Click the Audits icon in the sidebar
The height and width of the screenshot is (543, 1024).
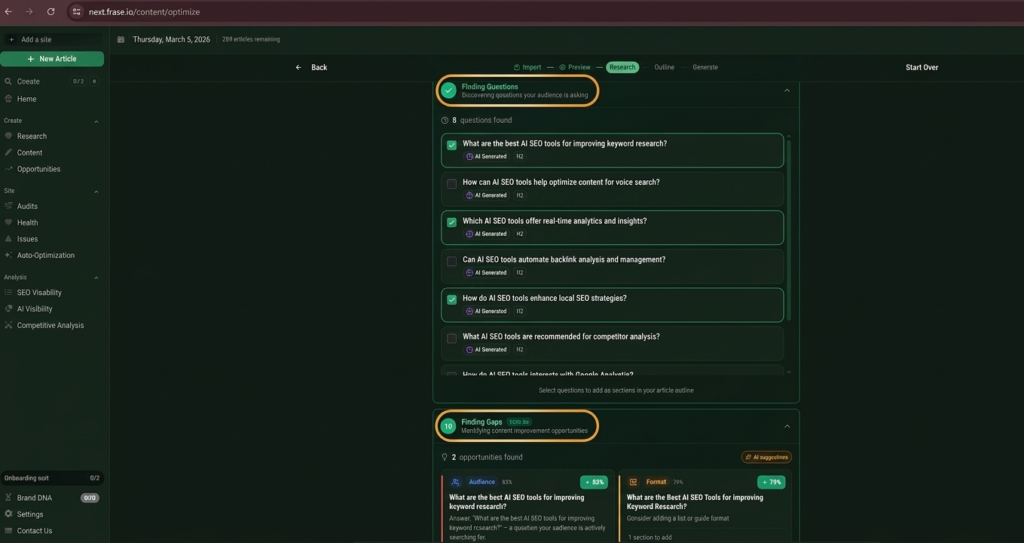(8, 206)
